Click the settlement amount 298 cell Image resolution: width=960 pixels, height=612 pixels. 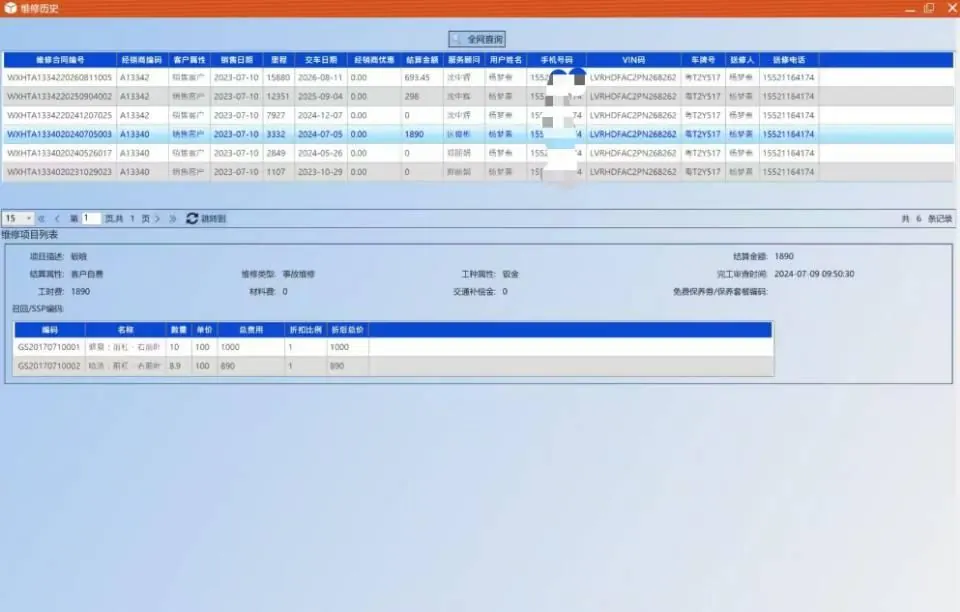[x=422, y=97]
